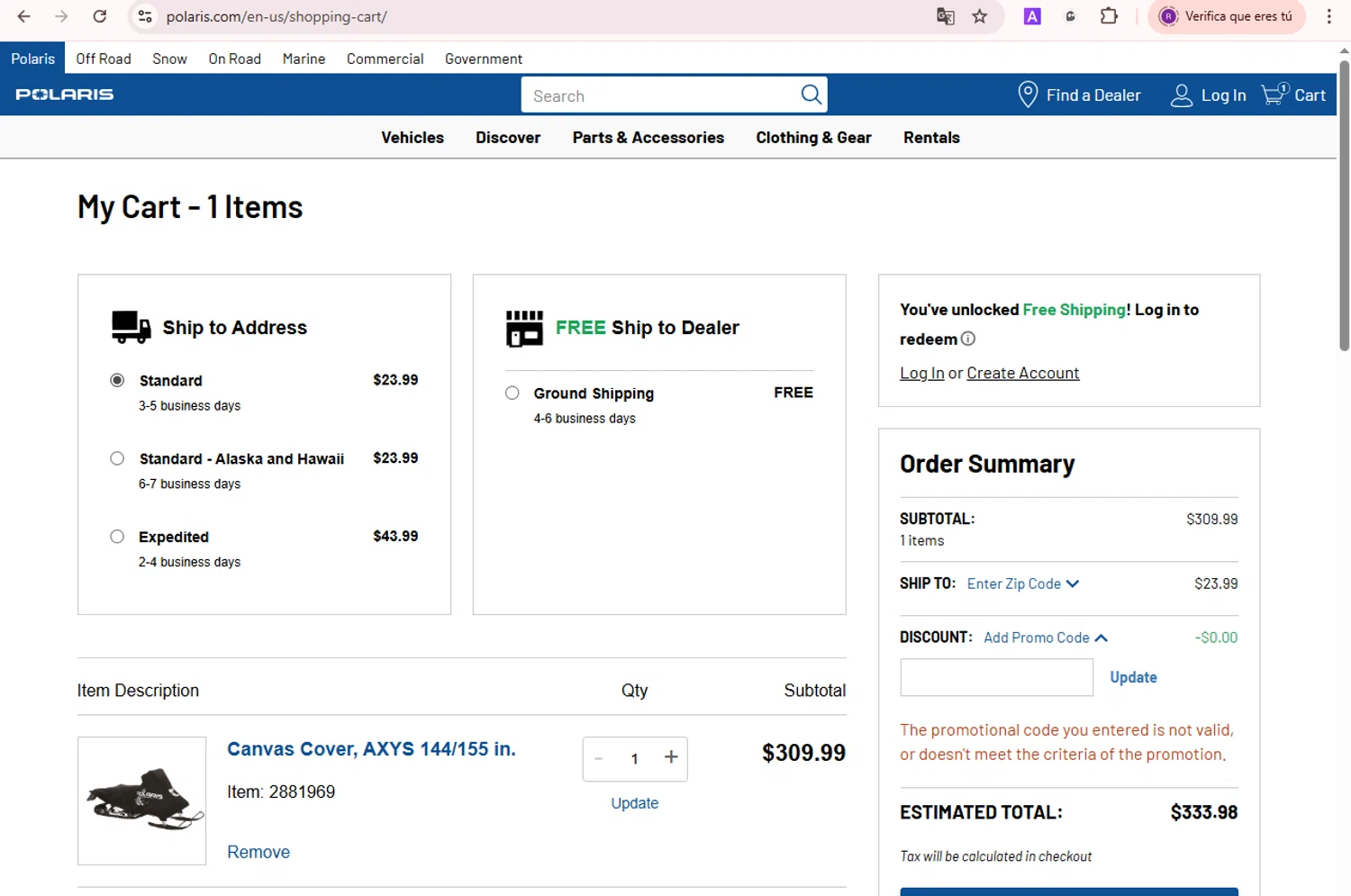Click the search magnifier icon

coord(811,95)
